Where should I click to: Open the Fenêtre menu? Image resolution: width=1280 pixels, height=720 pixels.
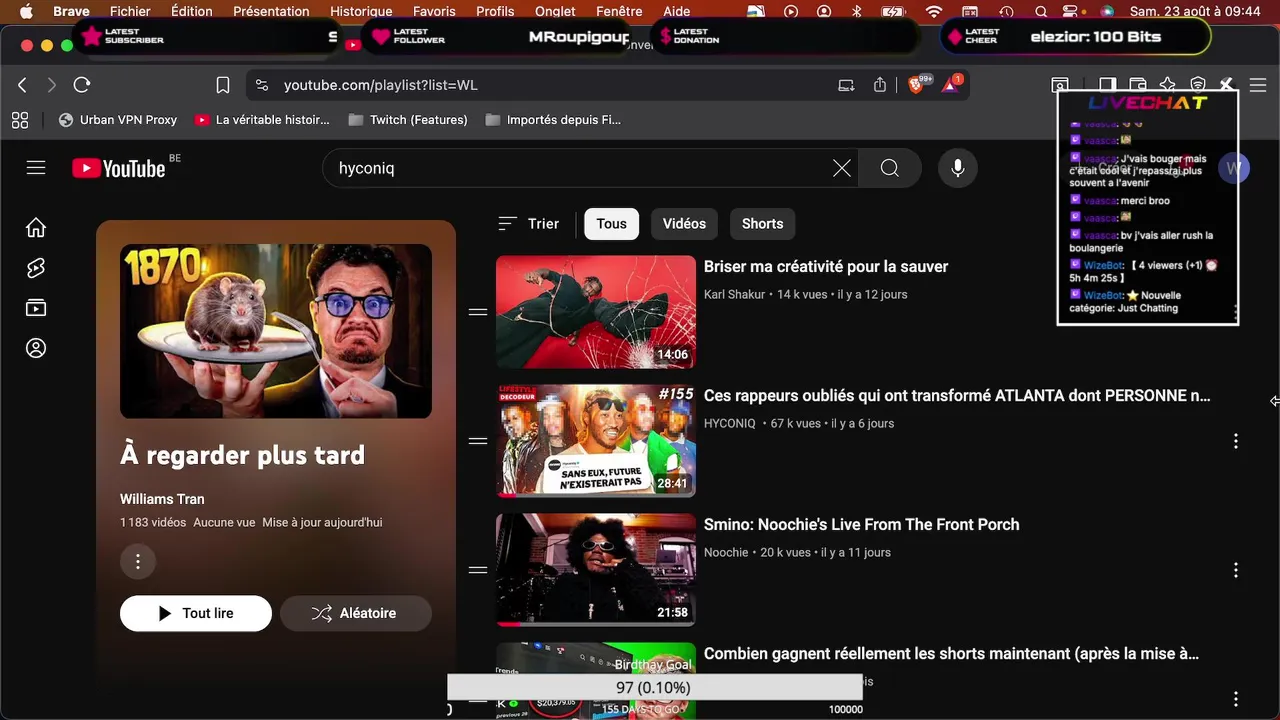pyautogui.click(x=619, y=12)
